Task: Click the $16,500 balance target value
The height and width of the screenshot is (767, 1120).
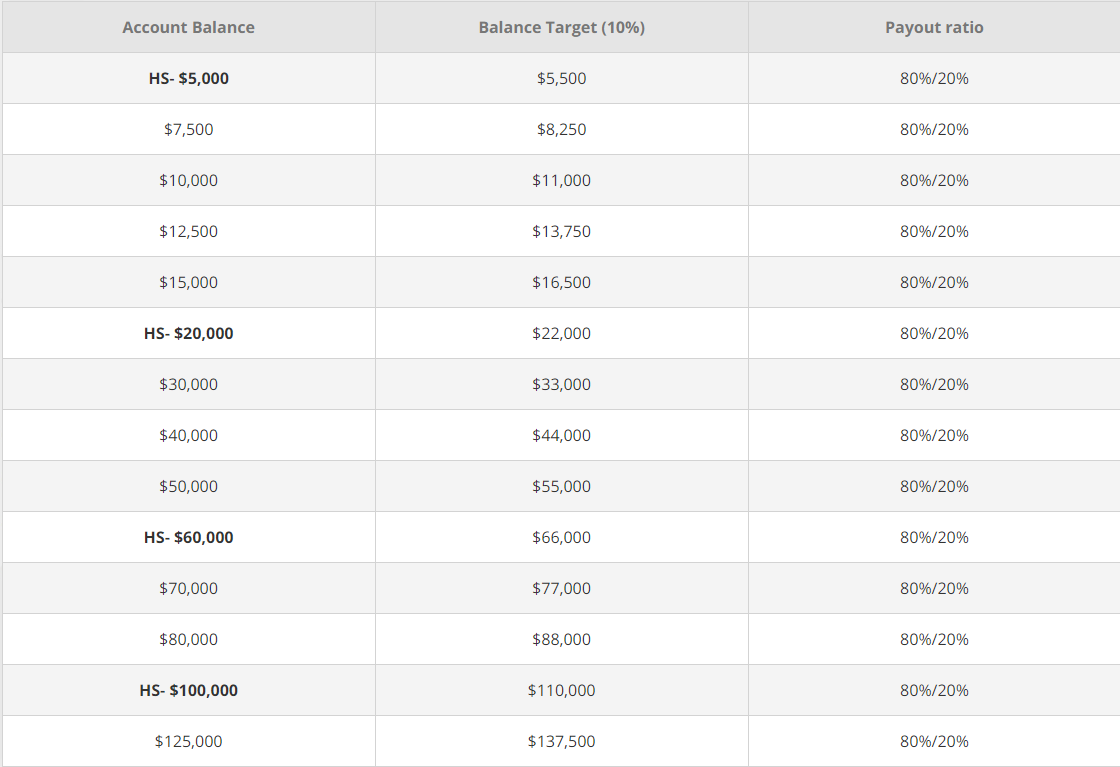Action: tap(561, 282)
